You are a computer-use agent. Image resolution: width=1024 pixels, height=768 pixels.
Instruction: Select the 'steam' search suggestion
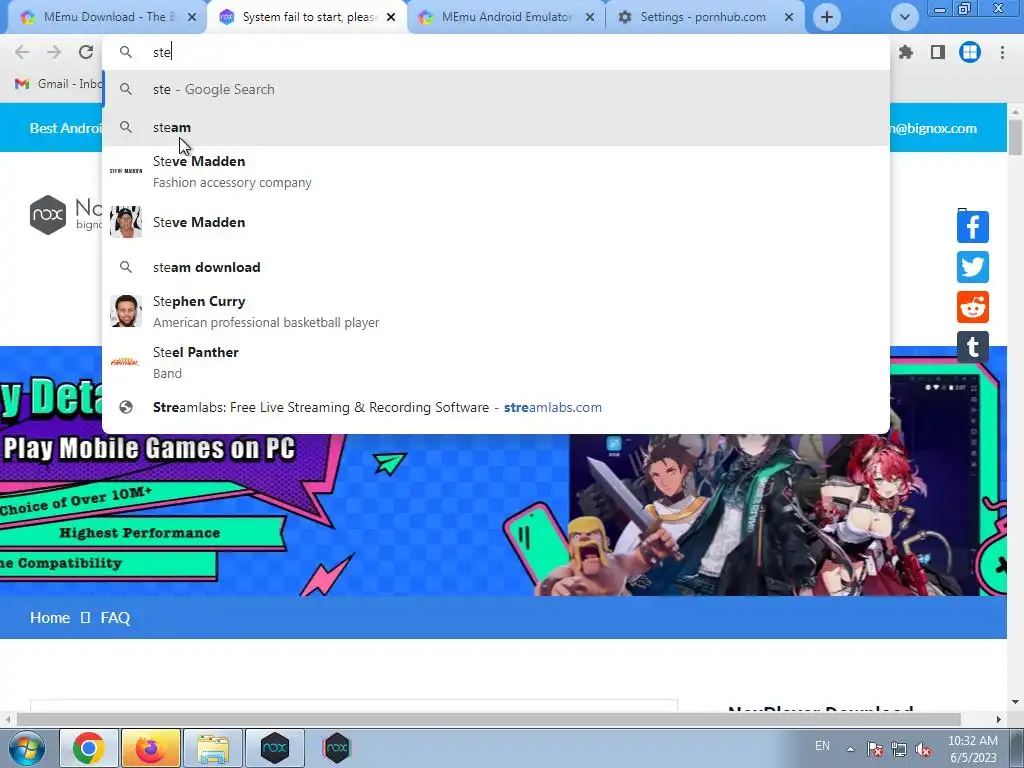(x=496, y=127)
